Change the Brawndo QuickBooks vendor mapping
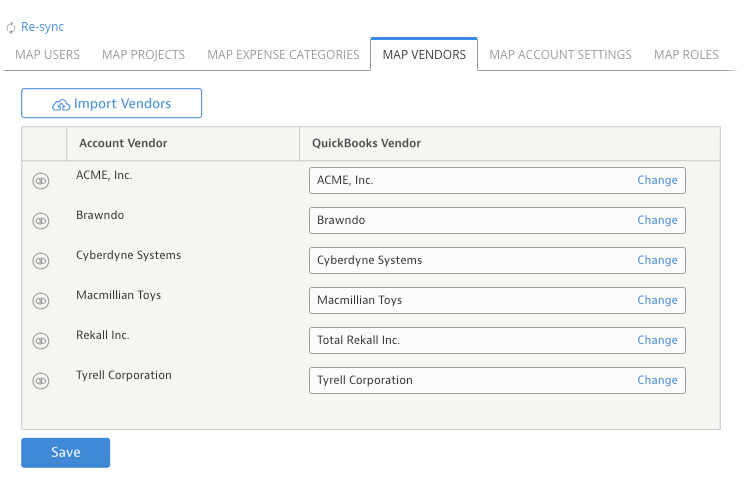This screenshot has height=490, width=744. (657, 220)
